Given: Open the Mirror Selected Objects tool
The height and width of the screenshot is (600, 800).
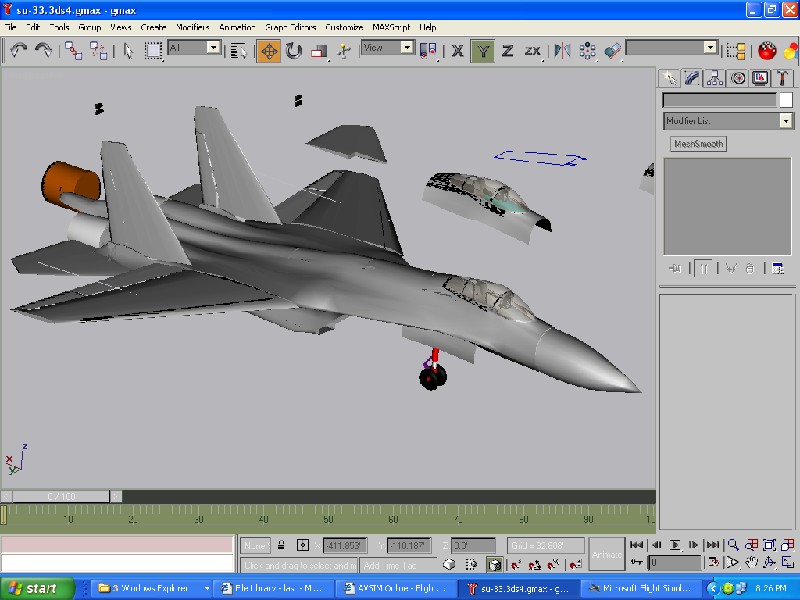Looking at the screenshot, I should 562,50.
